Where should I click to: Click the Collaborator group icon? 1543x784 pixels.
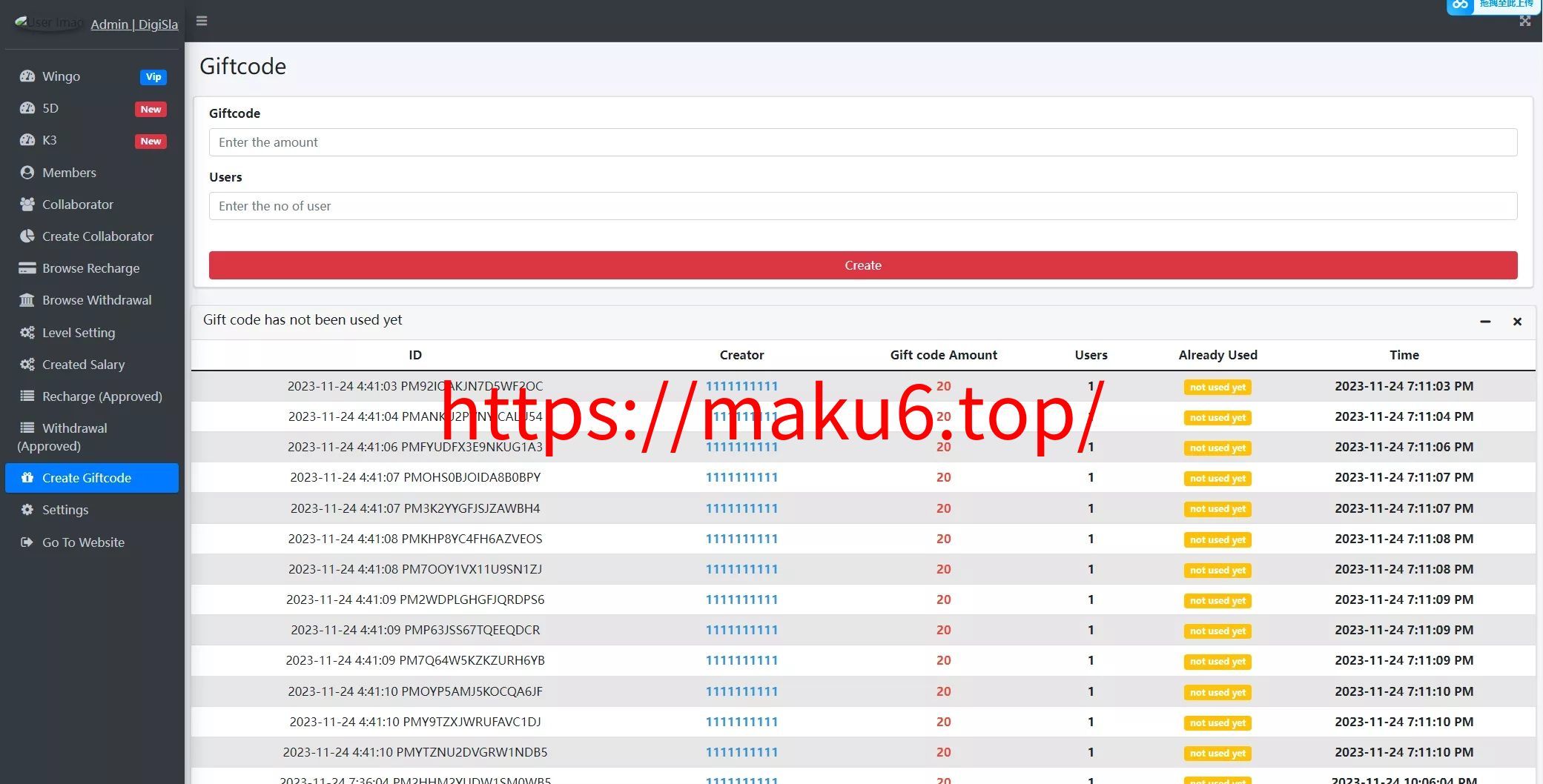[x=27, y=205]
